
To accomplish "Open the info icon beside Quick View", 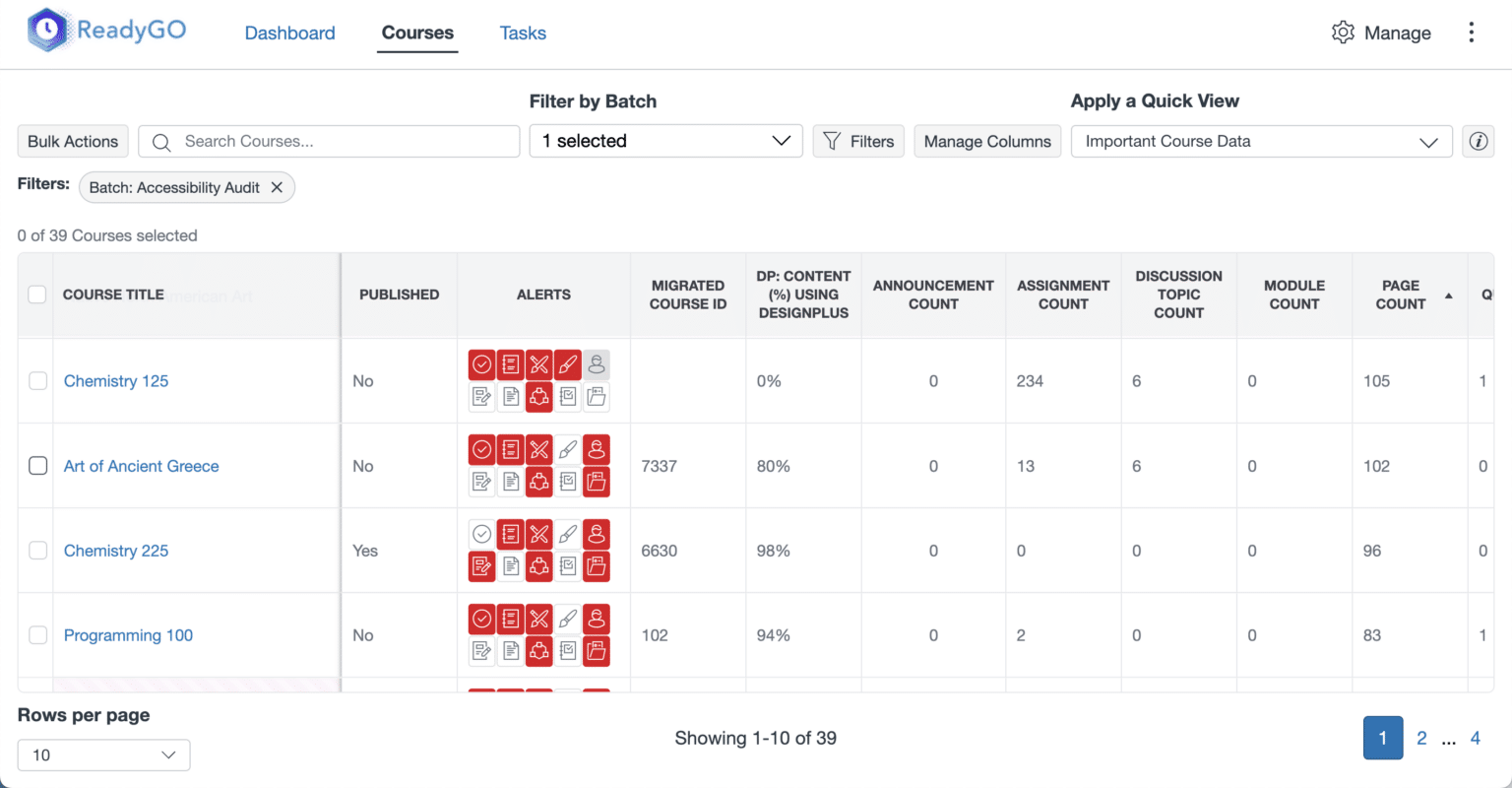I will pos(1478,141).
